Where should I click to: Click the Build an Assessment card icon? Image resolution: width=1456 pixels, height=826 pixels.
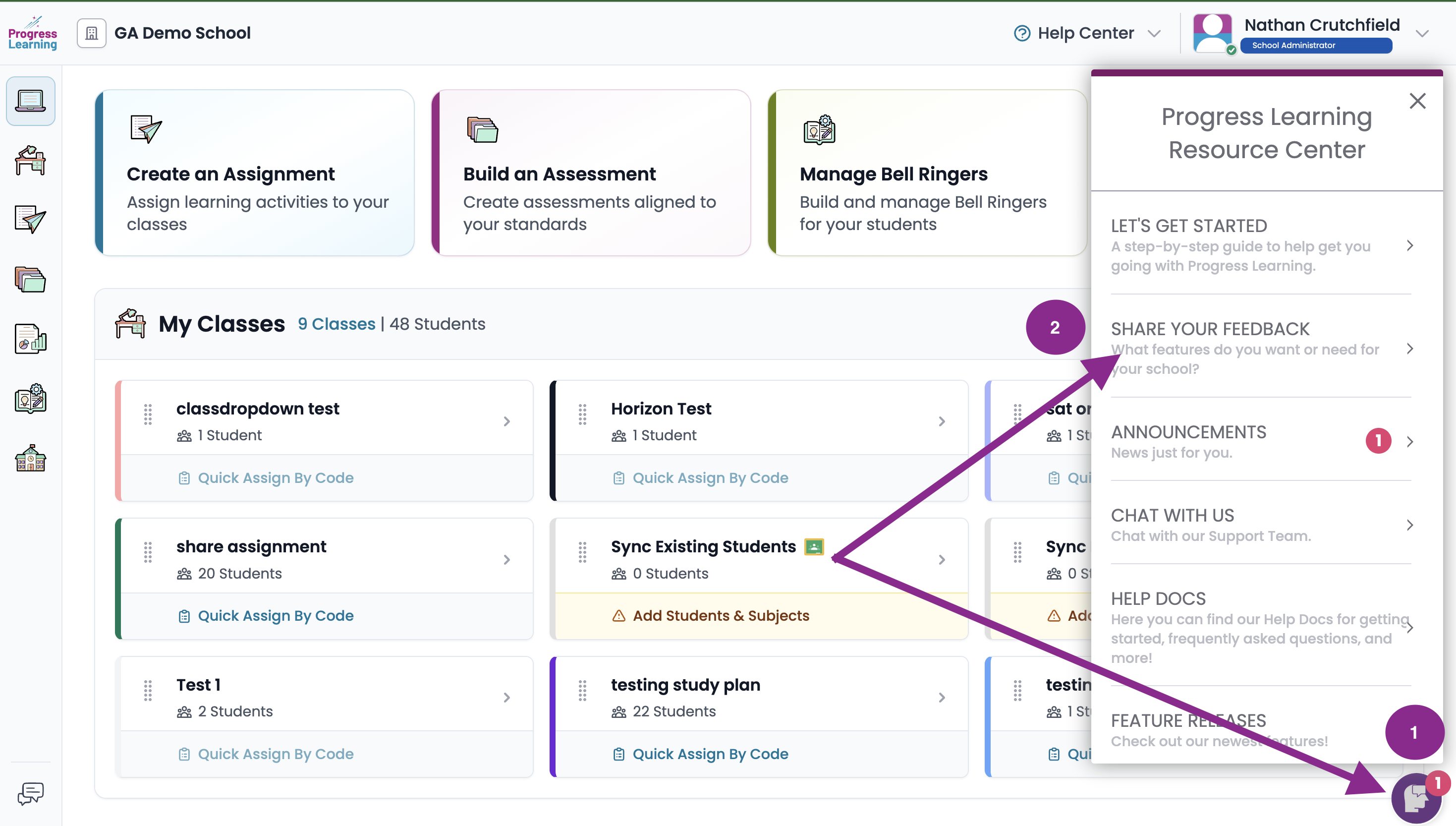click(482, 129)
